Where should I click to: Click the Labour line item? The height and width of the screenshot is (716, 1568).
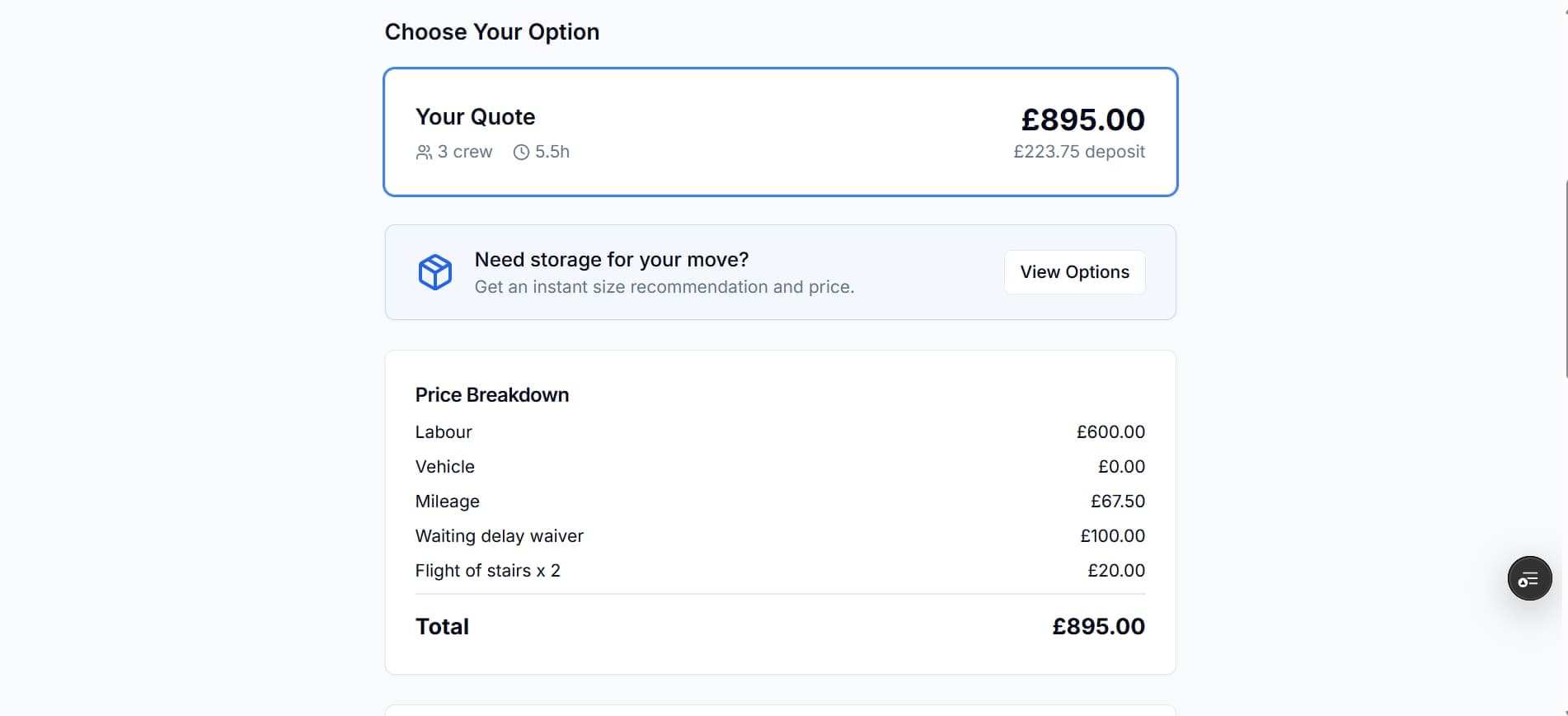[444, 432]
